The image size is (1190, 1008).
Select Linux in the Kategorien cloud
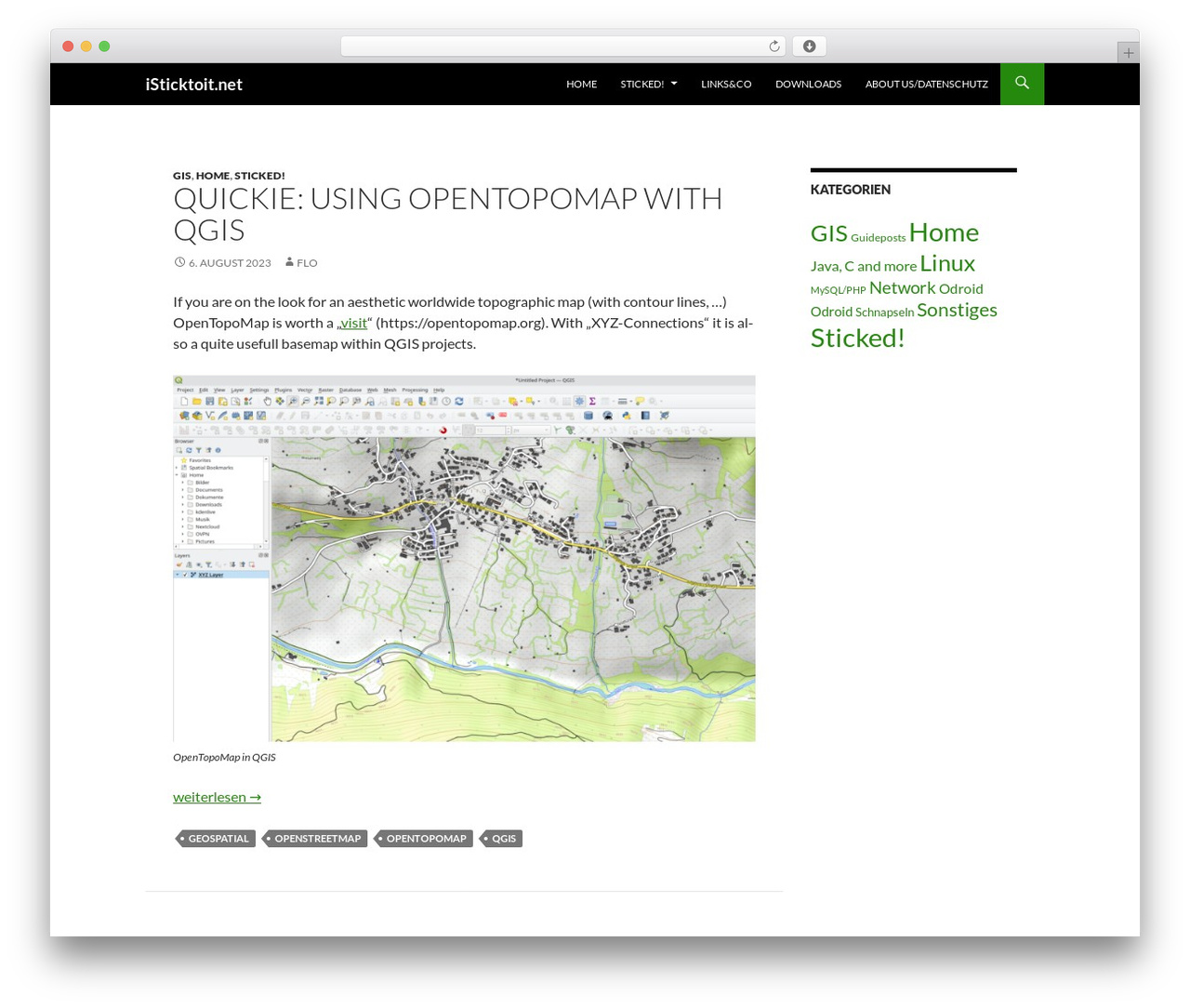point(947,263)
